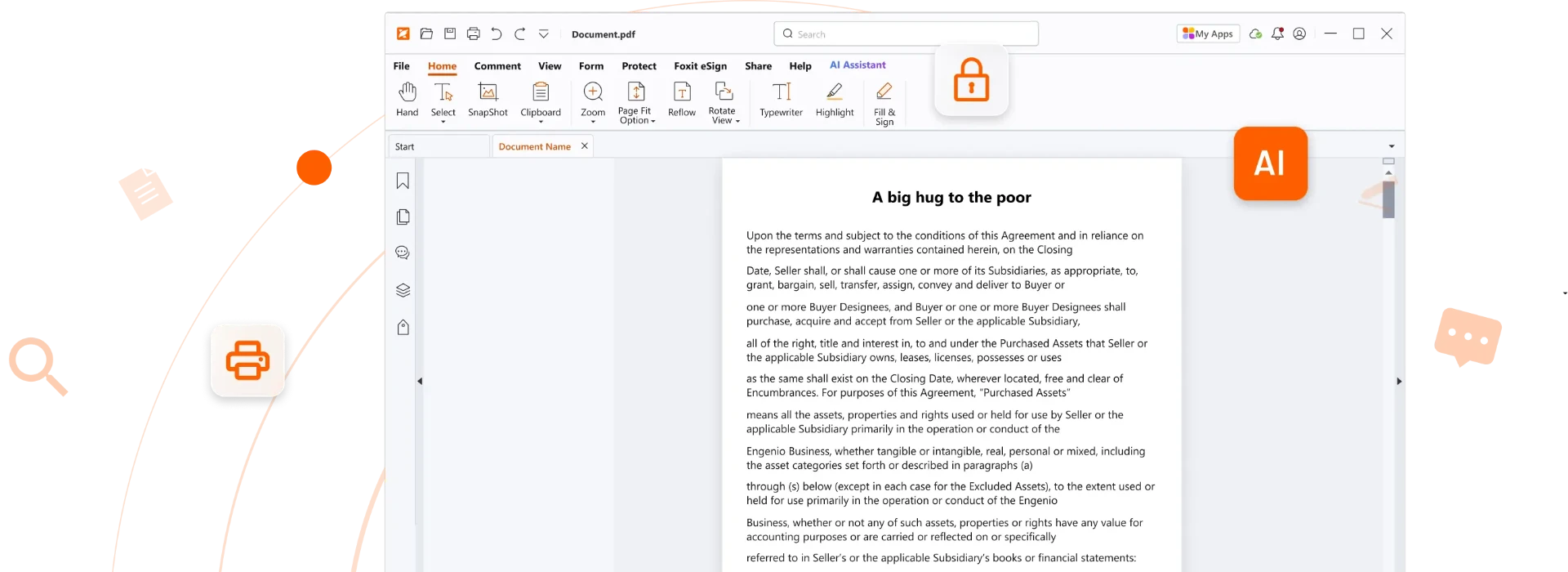Viewport: 1568px width, 572px height.
Task: Expand the right side panel arrow
Action: pos(1399,381)
